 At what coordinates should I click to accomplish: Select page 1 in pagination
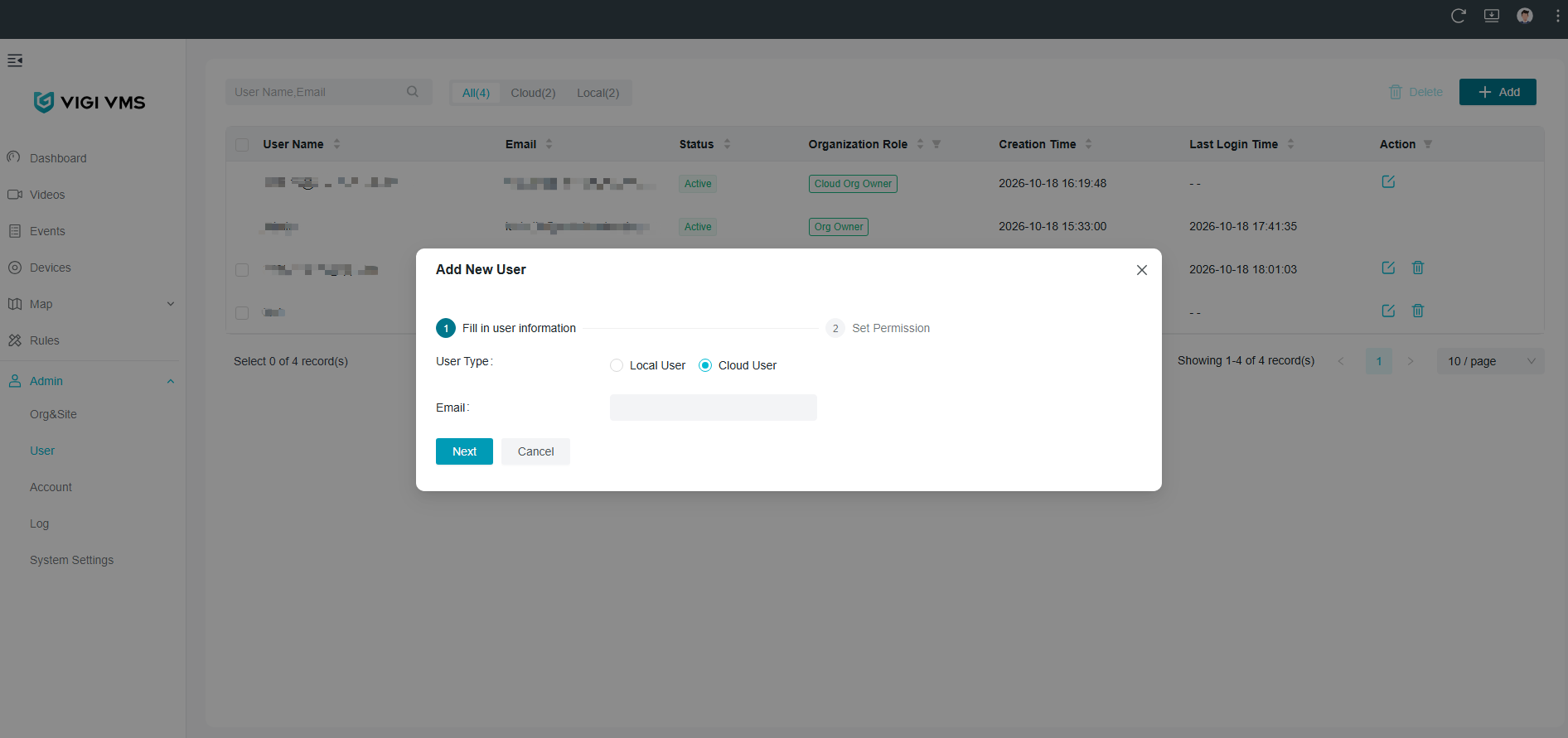pos(1379,361)
